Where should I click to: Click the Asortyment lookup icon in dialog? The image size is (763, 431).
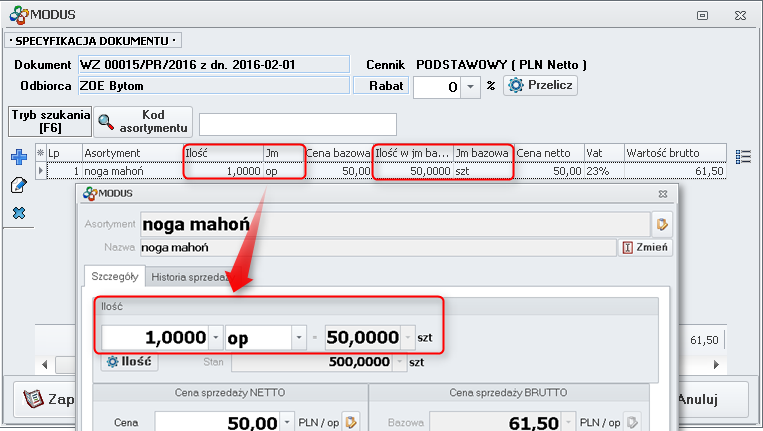(x=663, y=222)
